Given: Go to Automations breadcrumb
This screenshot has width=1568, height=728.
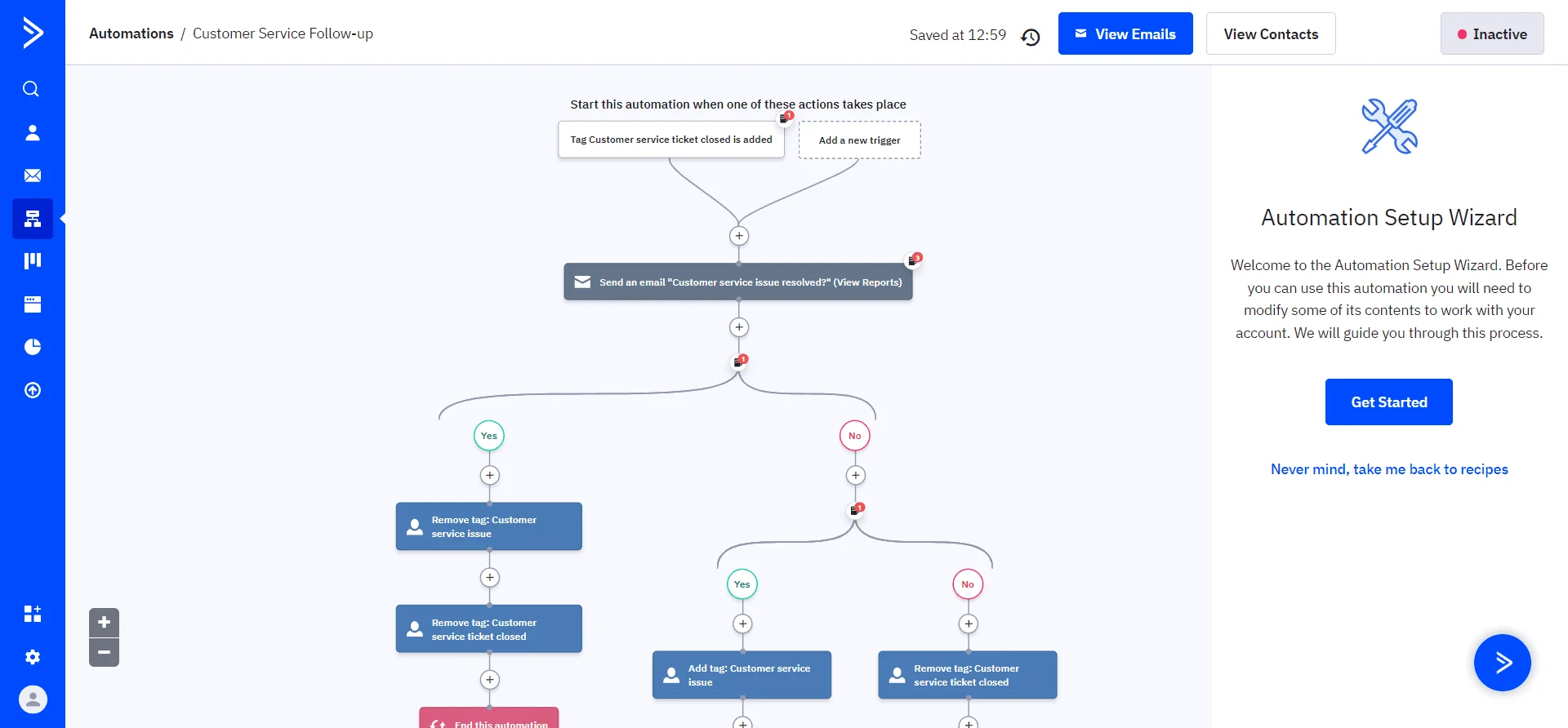Looking at the screenshot, I should click(131, 33).
